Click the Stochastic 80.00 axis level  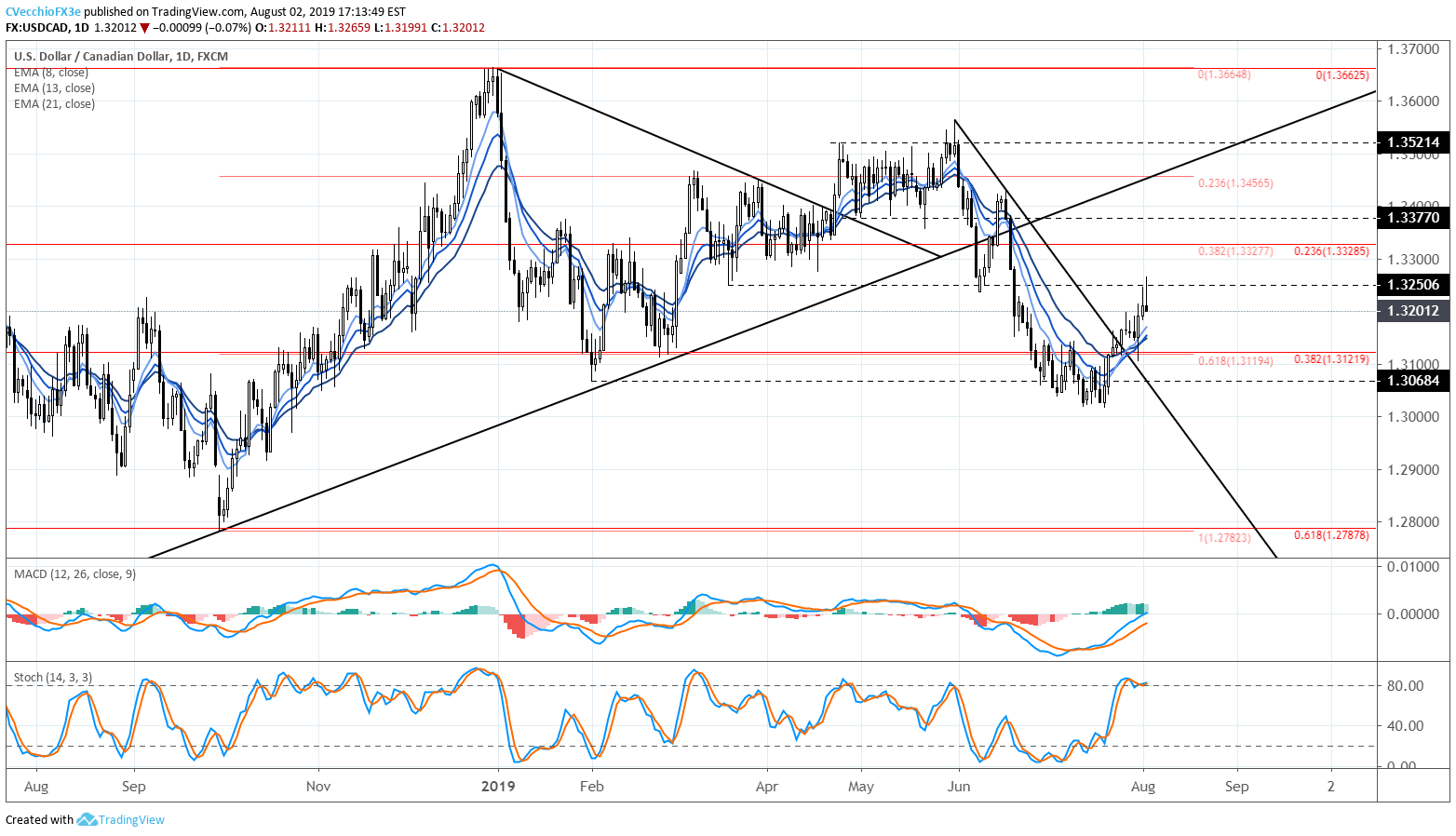(x=1405, y=685)
